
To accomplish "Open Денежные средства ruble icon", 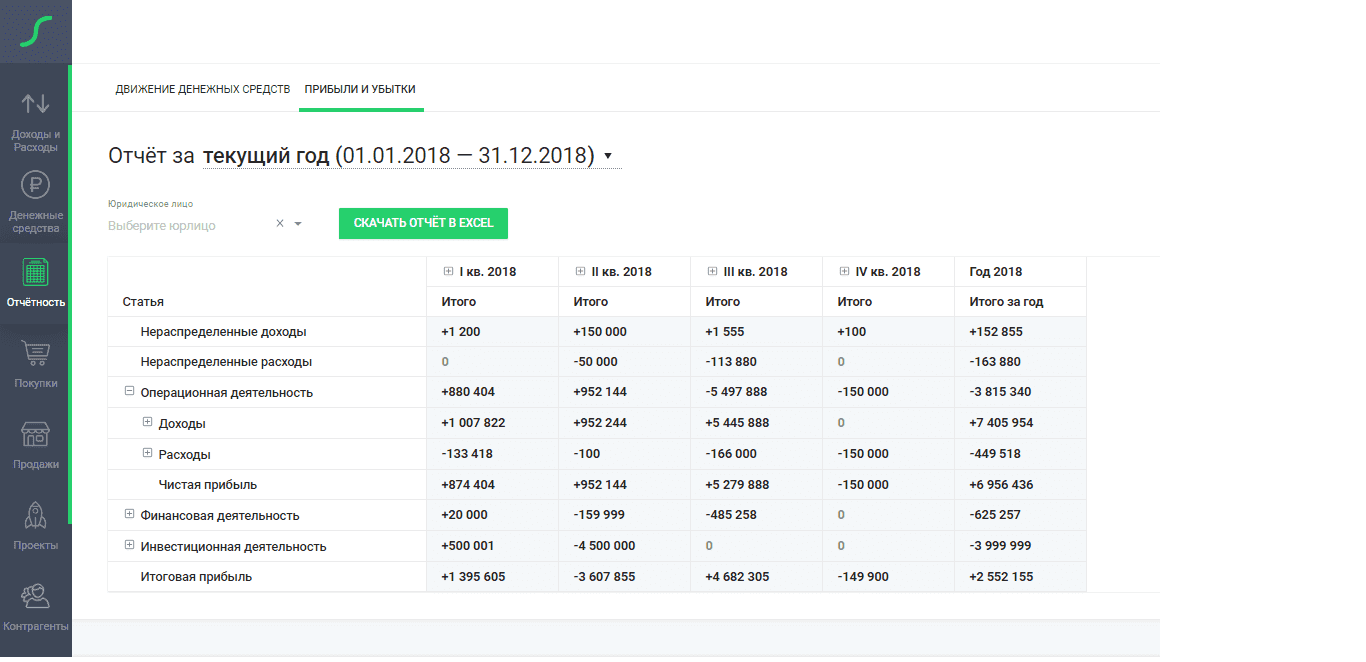I will point(35,185).
